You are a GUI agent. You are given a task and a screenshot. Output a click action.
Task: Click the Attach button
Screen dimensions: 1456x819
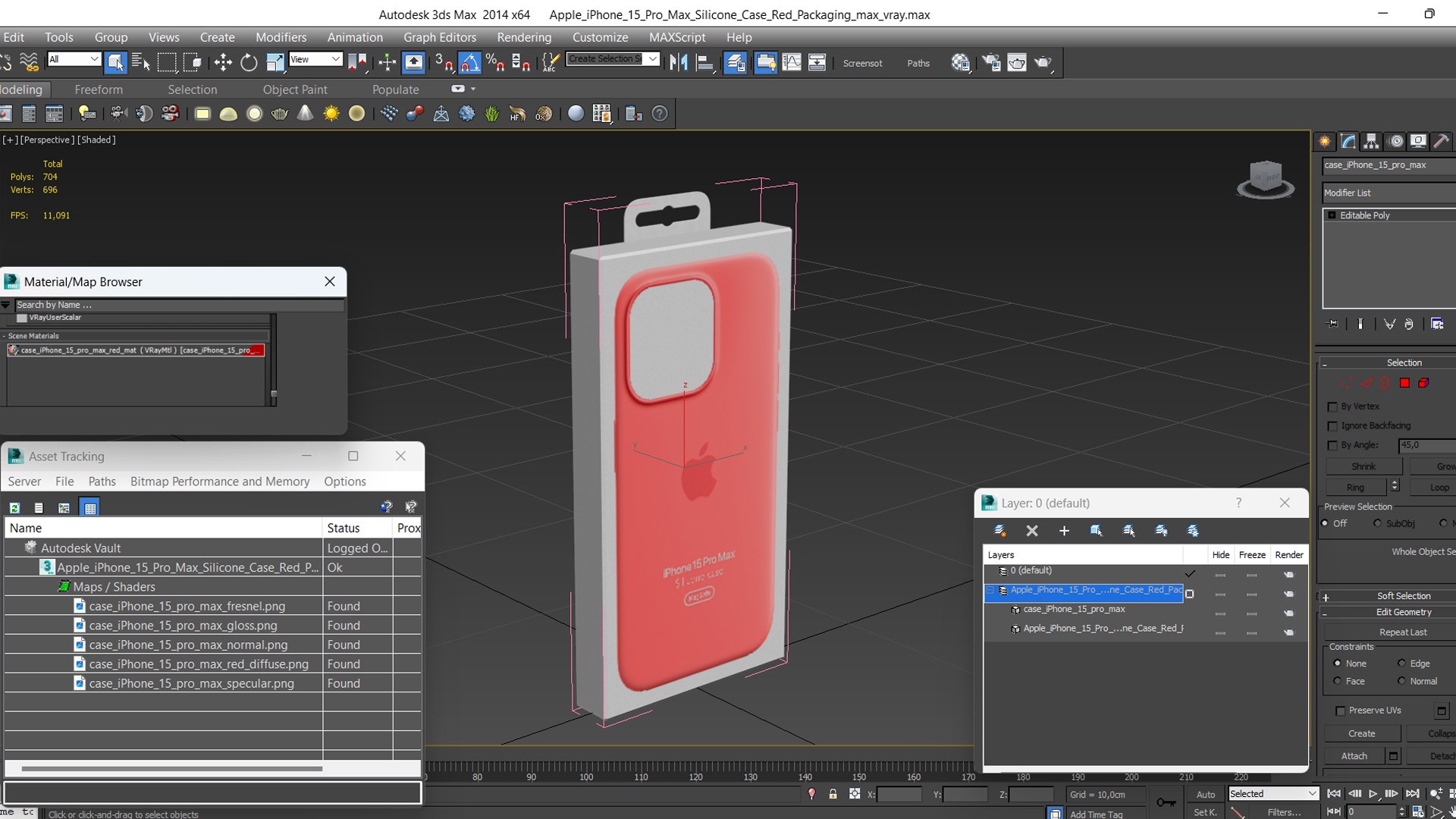coord(1354,756)
